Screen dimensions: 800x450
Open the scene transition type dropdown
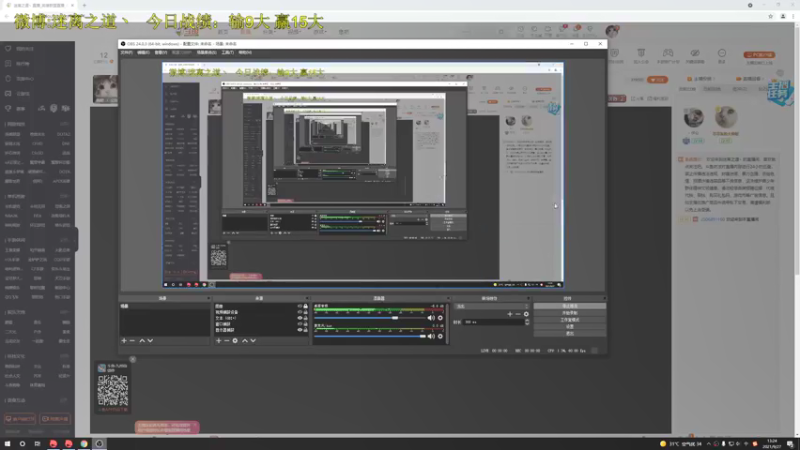[492, 307]
